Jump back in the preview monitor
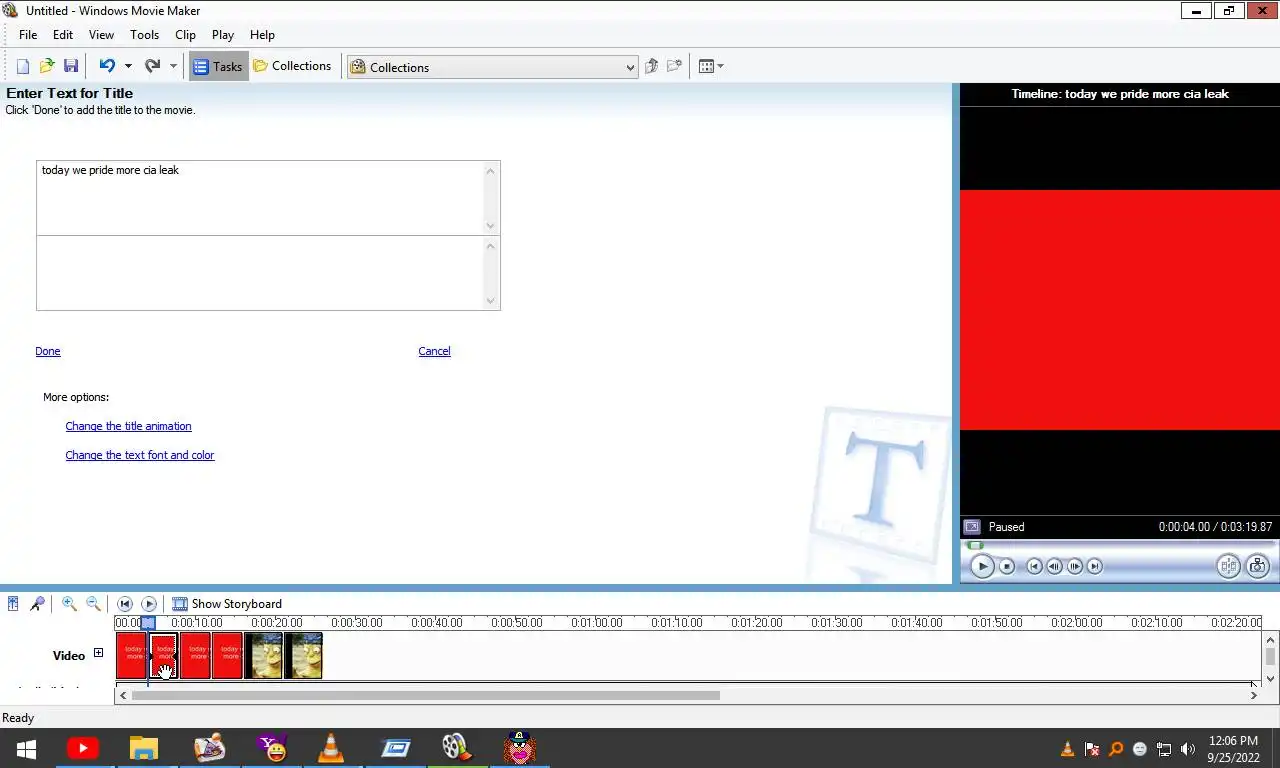This screenshot has height=768, width=1280. (1034, 566)
